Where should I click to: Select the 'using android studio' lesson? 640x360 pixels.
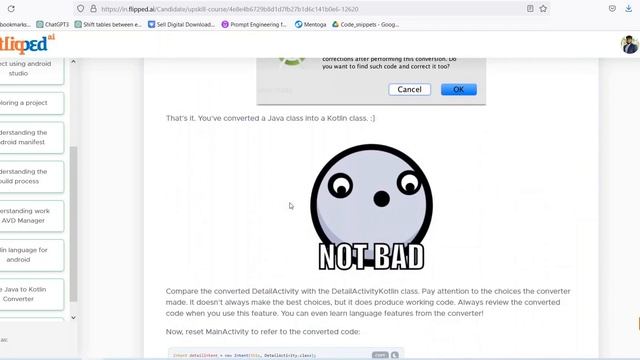tap(32, 71)
